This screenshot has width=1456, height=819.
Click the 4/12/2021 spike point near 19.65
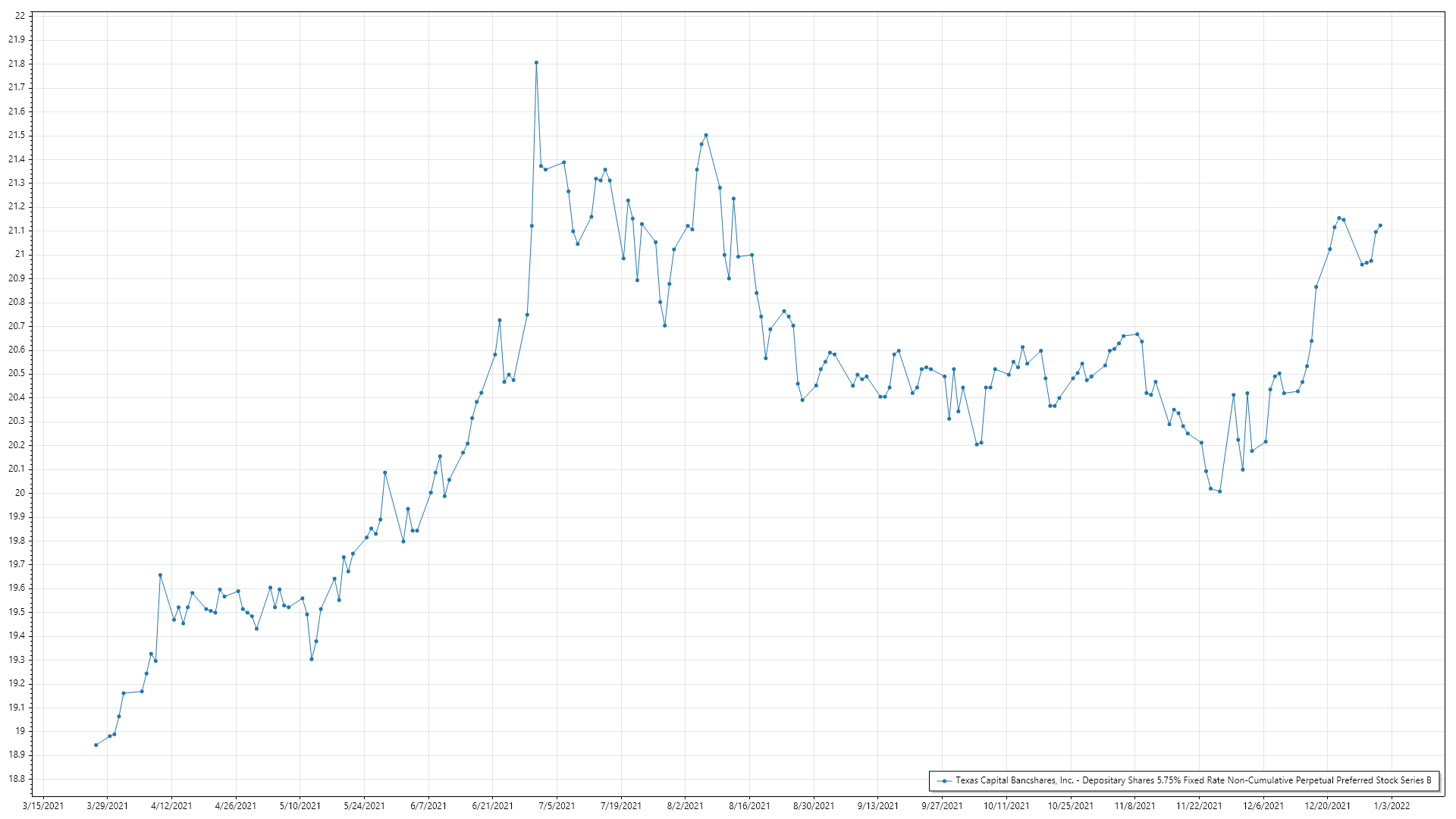point(160,575)
